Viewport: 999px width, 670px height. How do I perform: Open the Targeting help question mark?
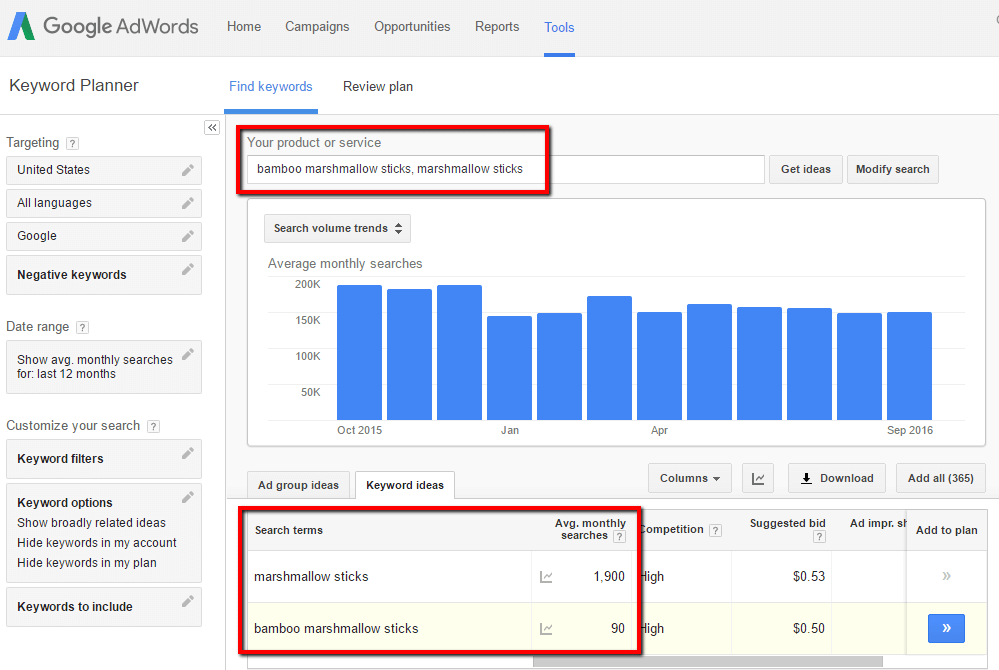pyautogui.click(x=73, y=143)
